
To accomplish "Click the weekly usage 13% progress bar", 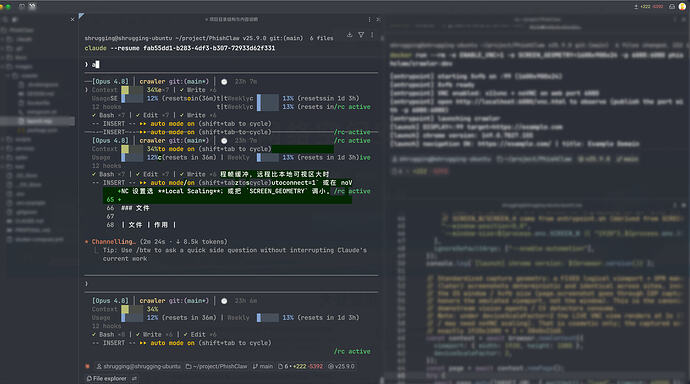I will coord(268,318).
